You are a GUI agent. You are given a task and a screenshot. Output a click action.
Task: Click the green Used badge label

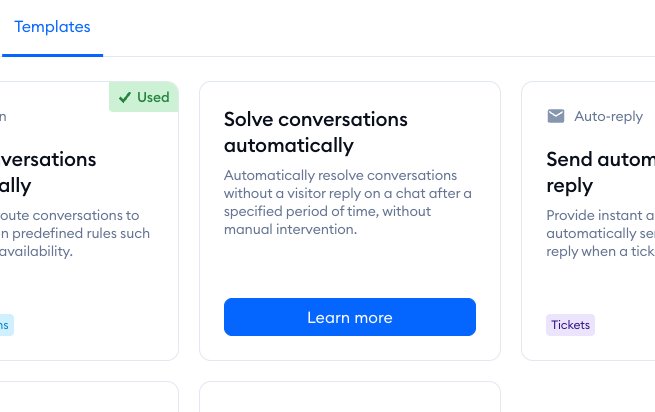[153, 97]
